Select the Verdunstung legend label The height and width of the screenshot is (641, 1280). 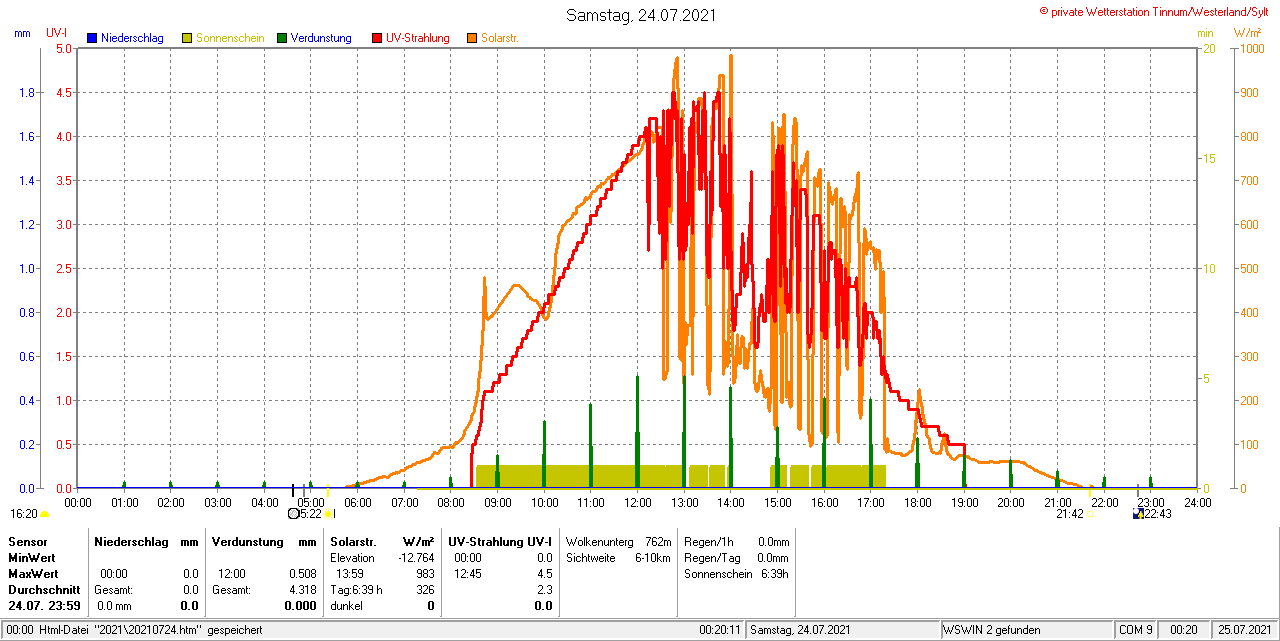coord(321,38)
